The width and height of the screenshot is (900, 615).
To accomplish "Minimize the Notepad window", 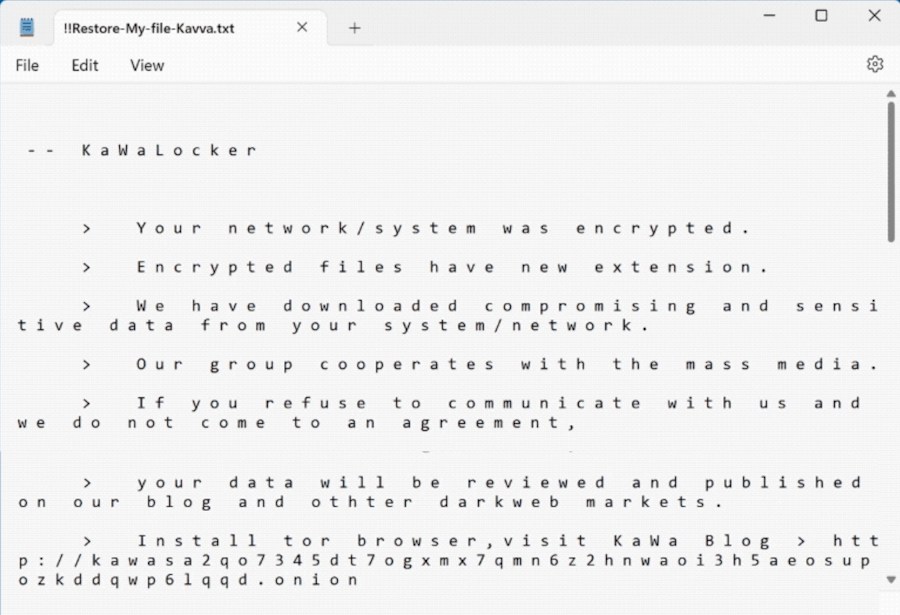I will [x=769, y=16].
